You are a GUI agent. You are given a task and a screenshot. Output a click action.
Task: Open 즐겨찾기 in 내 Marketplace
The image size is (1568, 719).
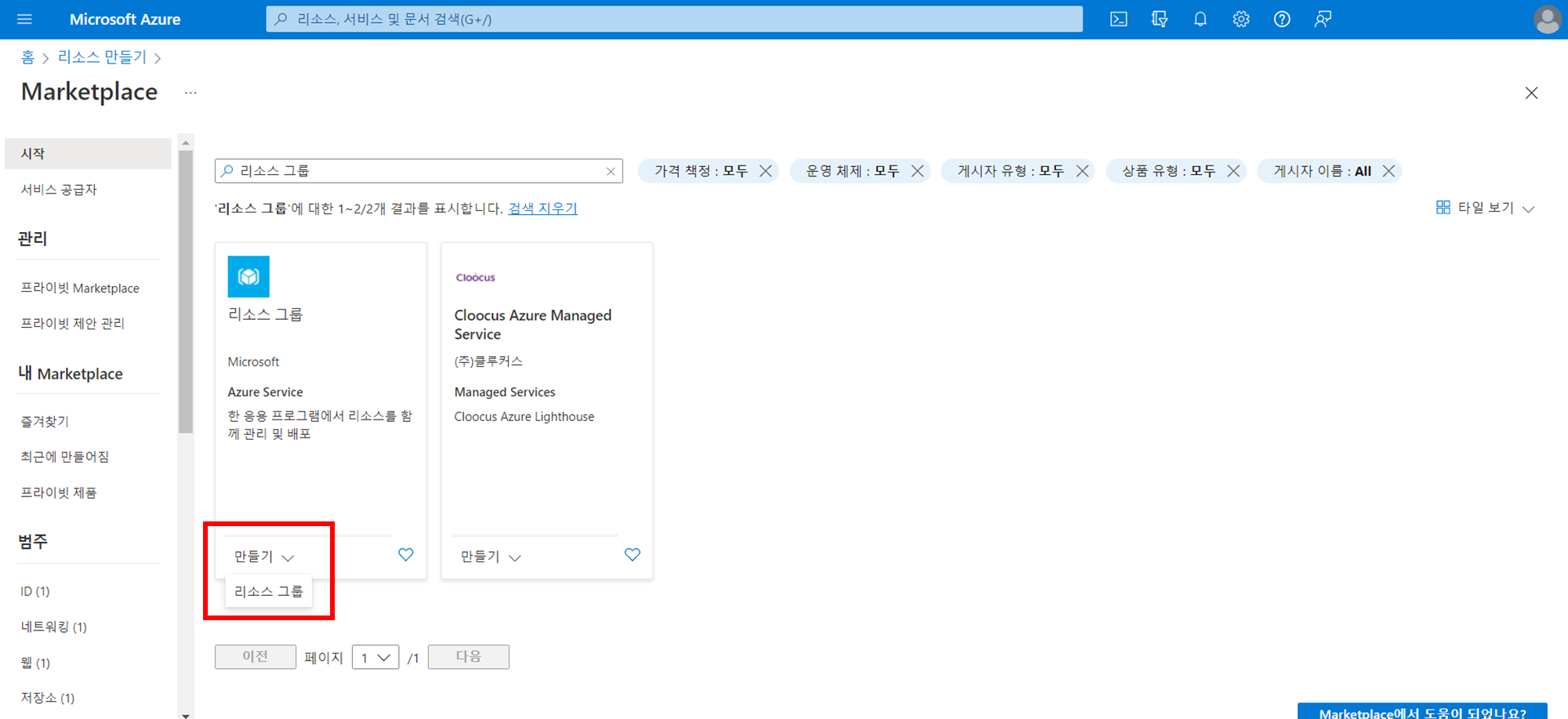[45, 421]
